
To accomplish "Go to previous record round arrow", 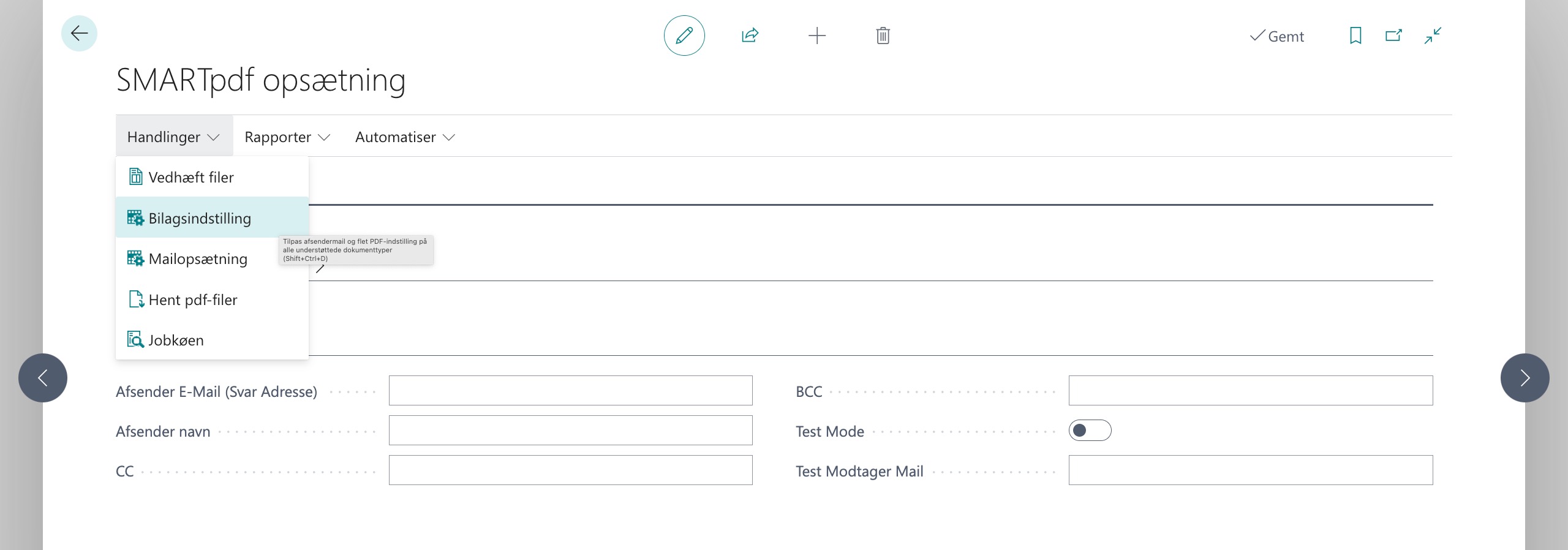I will (x=43, y=378).
